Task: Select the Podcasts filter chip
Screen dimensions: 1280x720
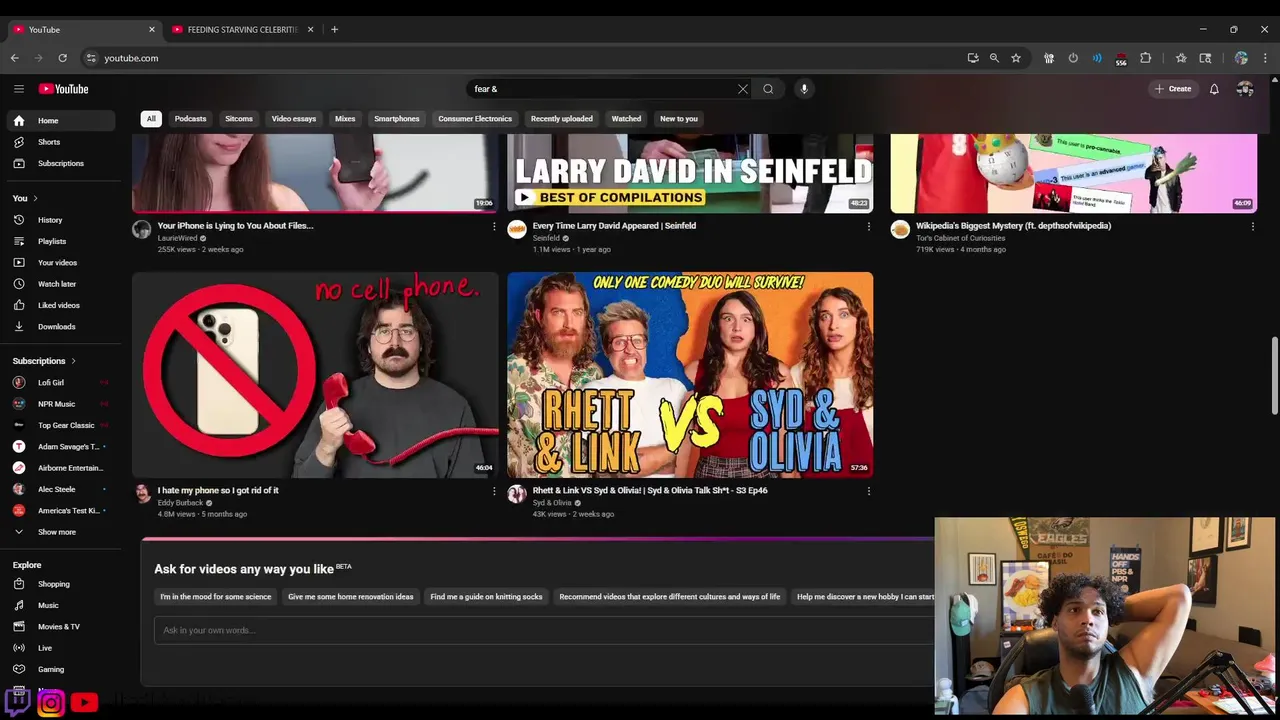Action: pos(190,119)
